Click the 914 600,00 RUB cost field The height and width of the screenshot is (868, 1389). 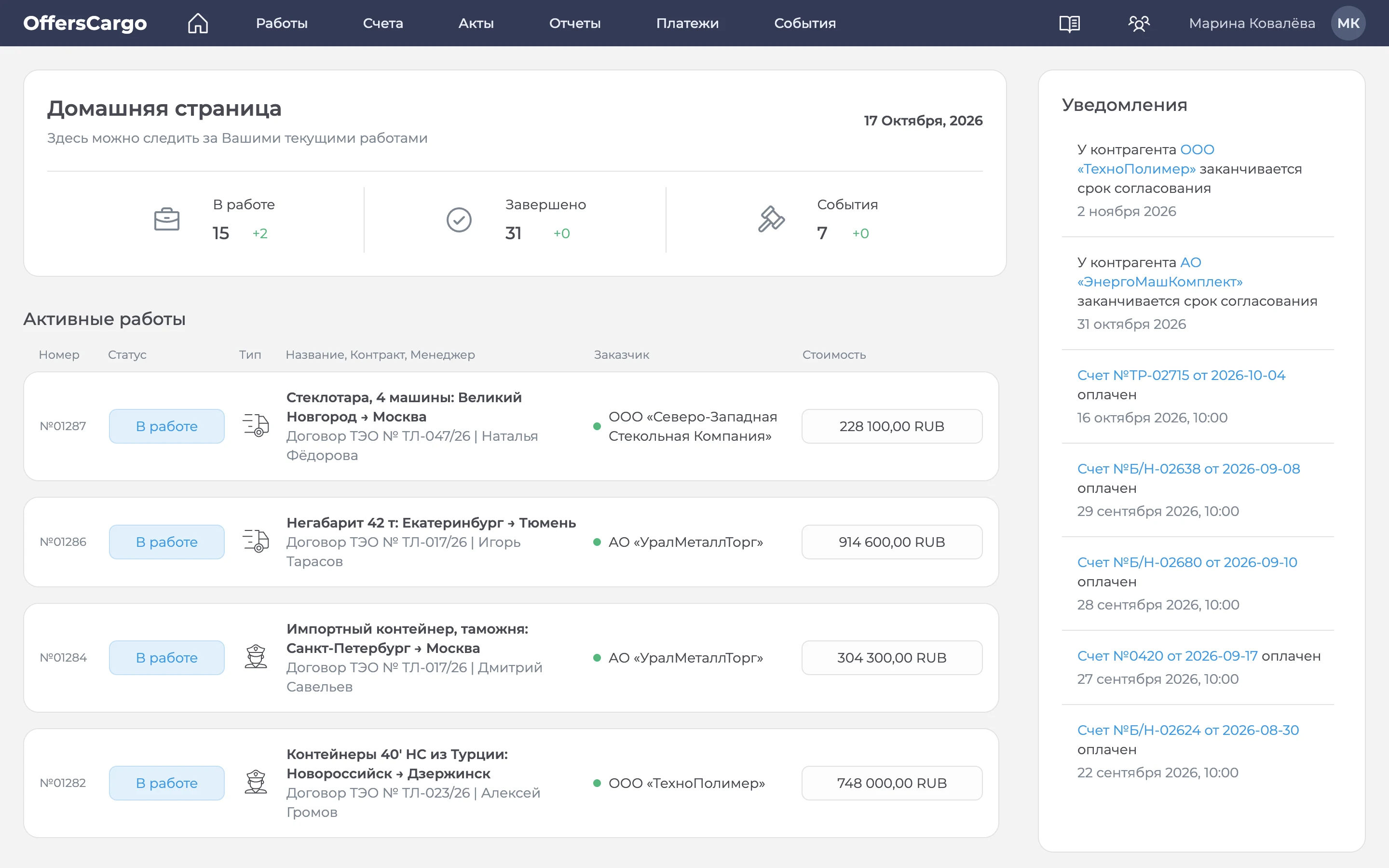click(891, 542)
